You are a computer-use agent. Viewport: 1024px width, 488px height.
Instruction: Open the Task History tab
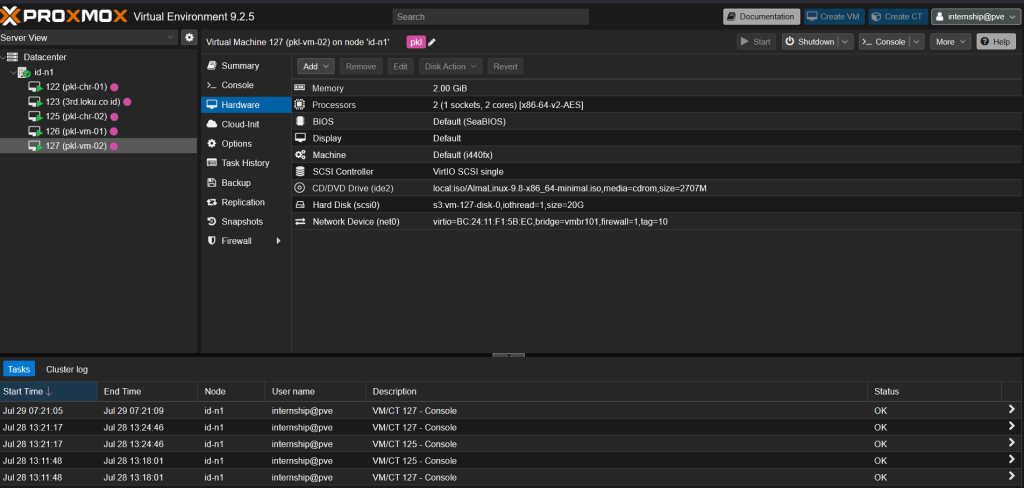(246, 163)
